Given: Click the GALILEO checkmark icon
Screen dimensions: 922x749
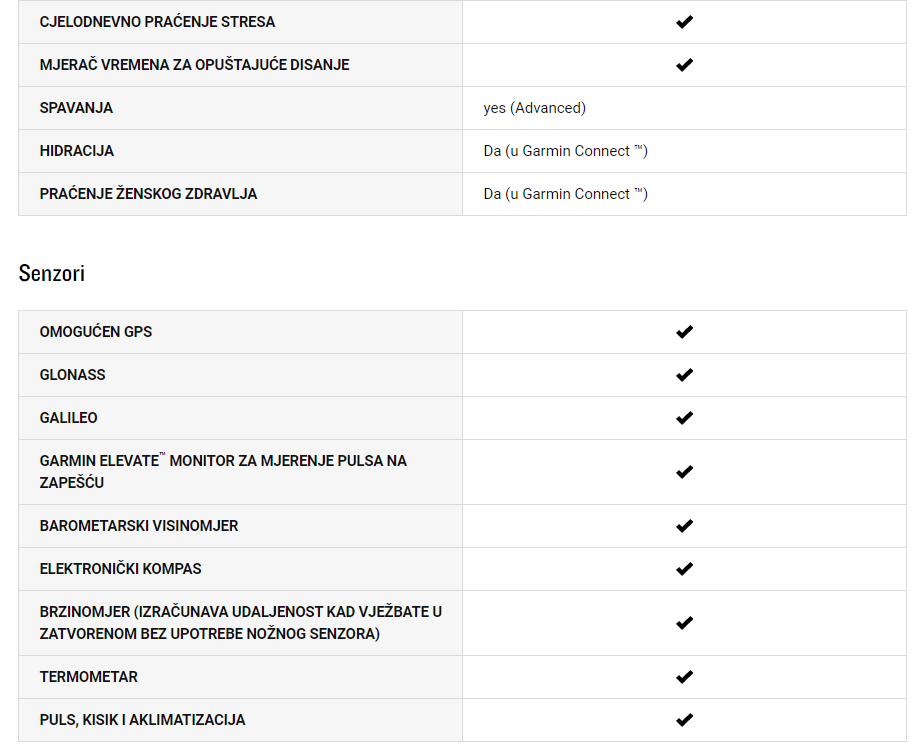Looking at the screenshot, I should click(684, 418).
